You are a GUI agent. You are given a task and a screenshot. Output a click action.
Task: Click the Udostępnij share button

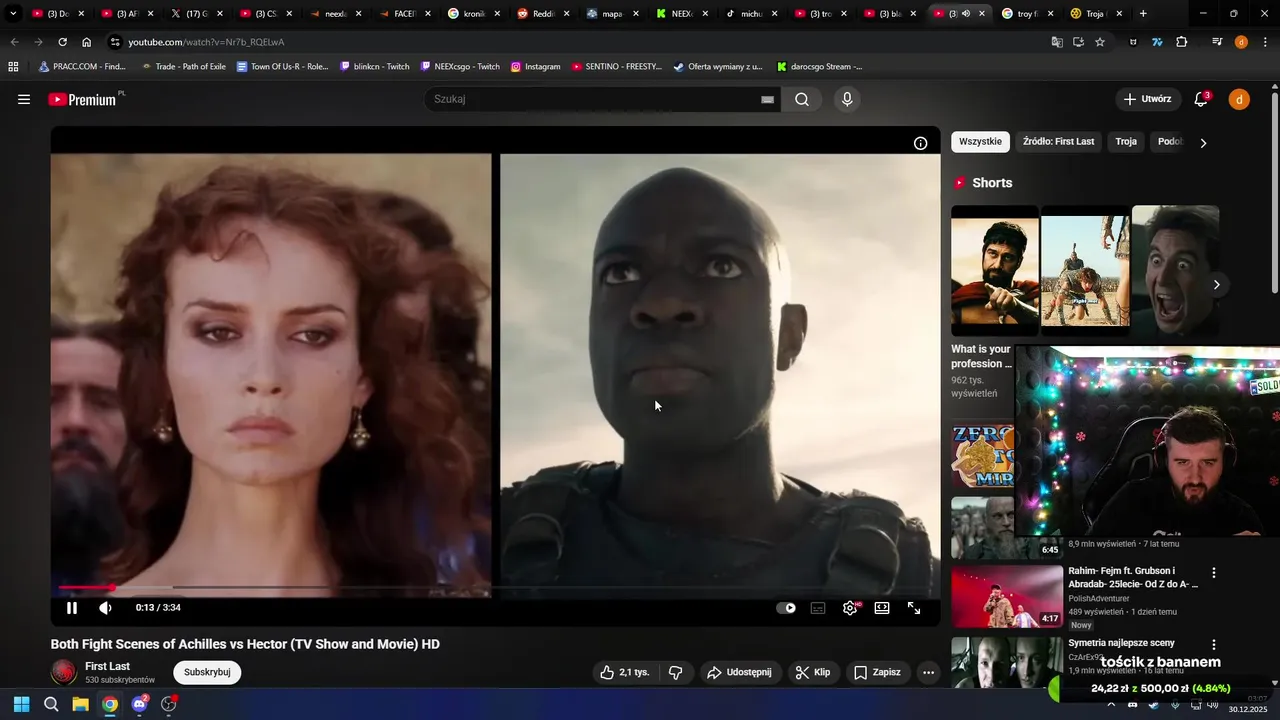tap(740, 672)
